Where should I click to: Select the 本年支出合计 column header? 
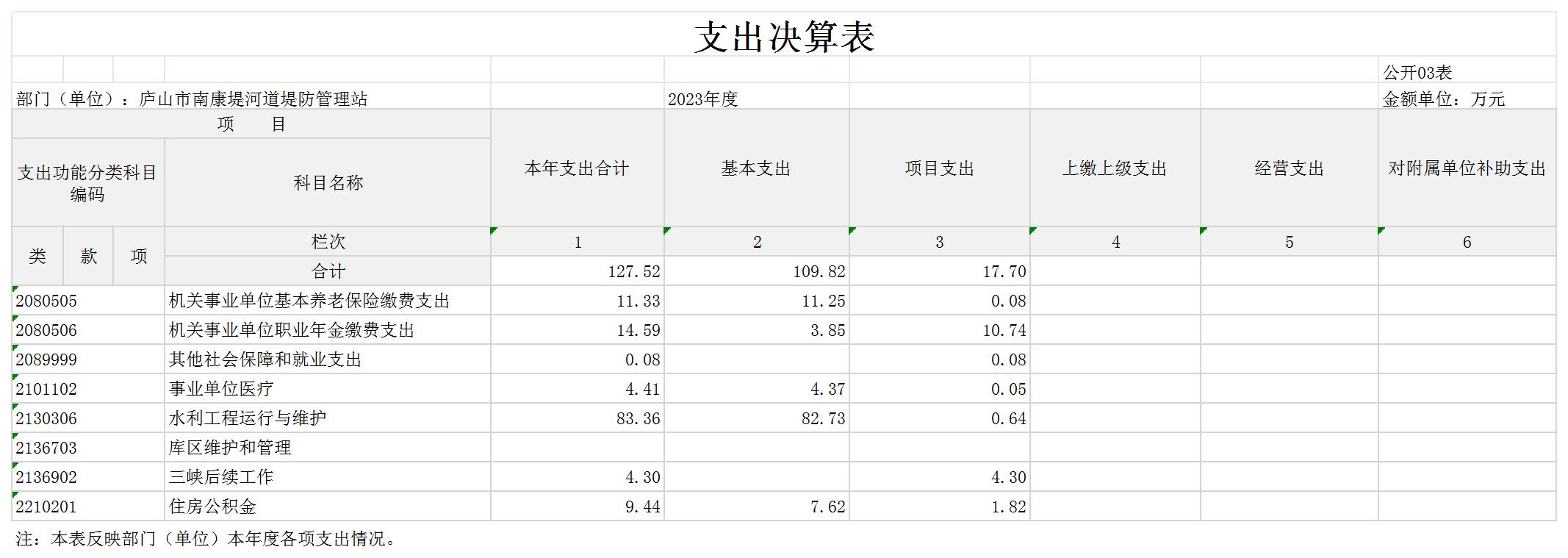pyautogui.click(x=577, y=168)
